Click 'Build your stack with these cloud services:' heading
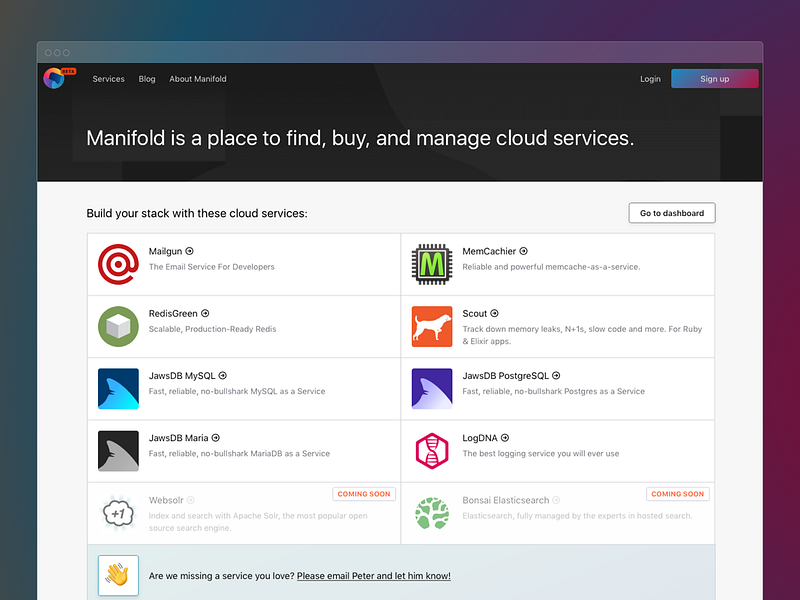Image resolution: width=800 pixels, height=600 pixels. pyautogui.click(x=197, y=213)
